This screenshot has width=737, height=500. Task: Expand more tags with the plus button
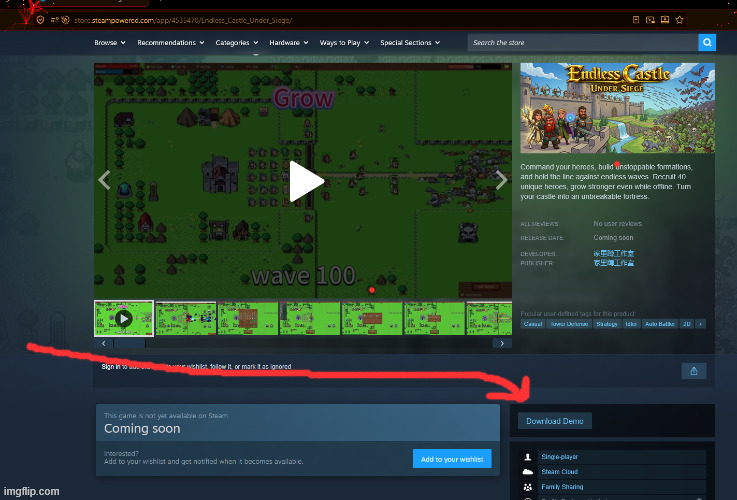click(700, 324)
